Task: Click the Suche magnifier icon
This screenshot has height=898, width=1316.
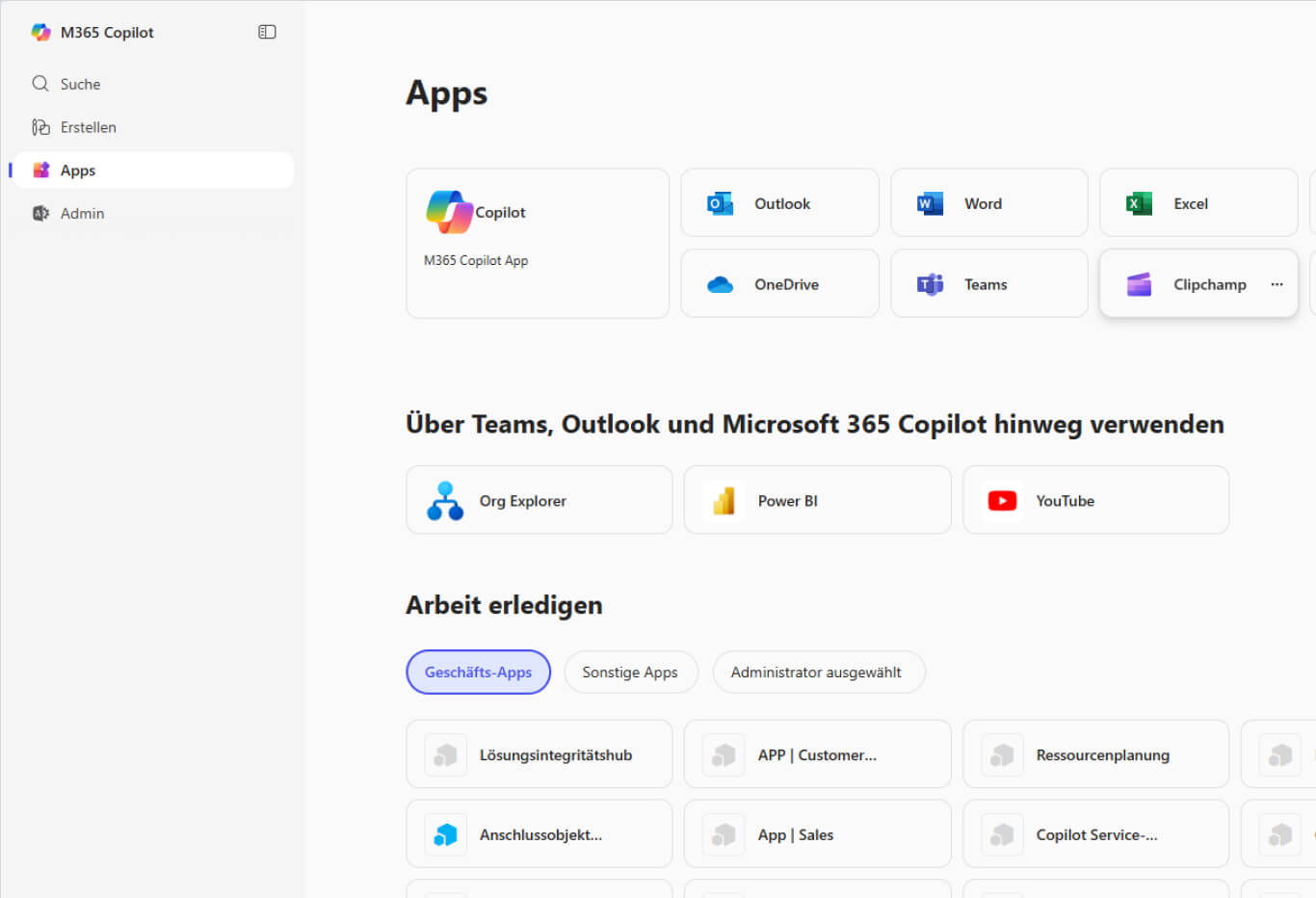Action: (x=40, y=84)
